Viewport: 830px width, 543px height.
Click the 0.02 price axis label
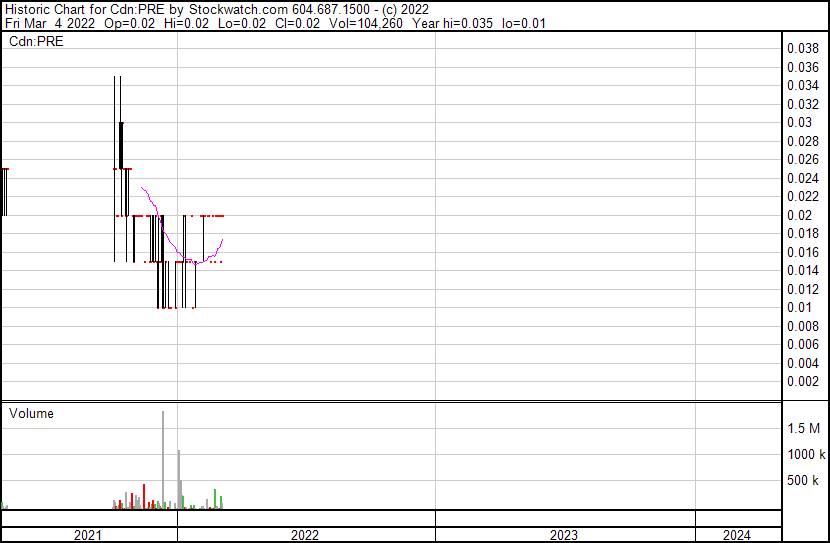coord(800,215)
